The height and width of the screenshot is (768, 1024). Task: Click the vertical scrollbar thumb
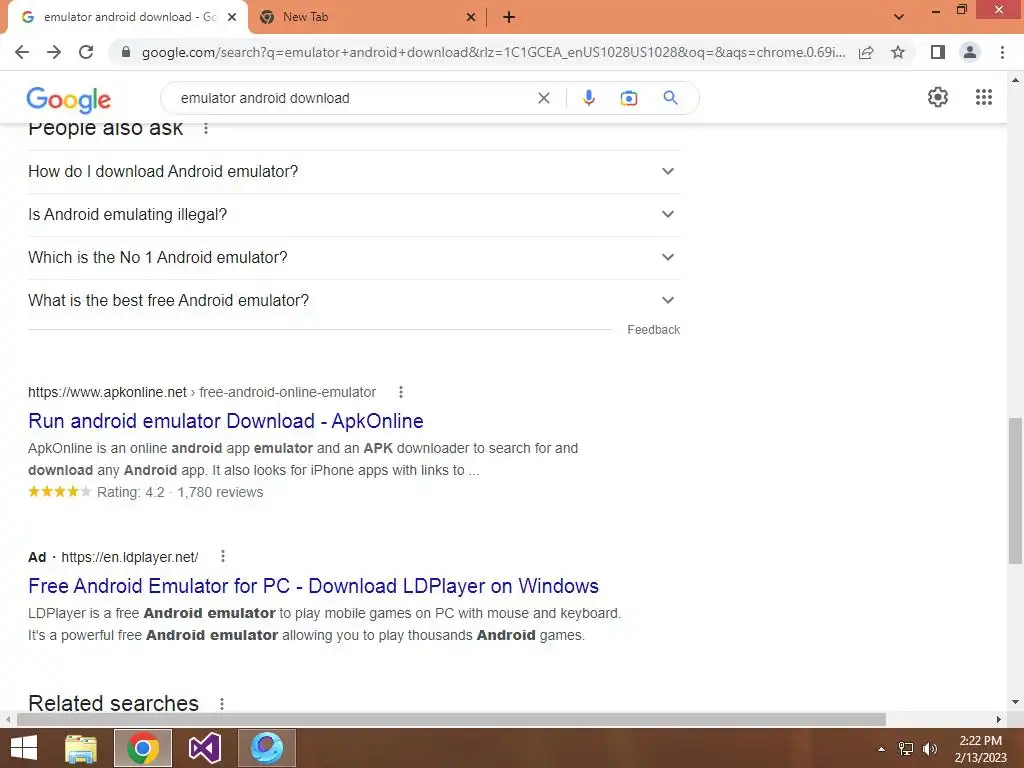1015,490
